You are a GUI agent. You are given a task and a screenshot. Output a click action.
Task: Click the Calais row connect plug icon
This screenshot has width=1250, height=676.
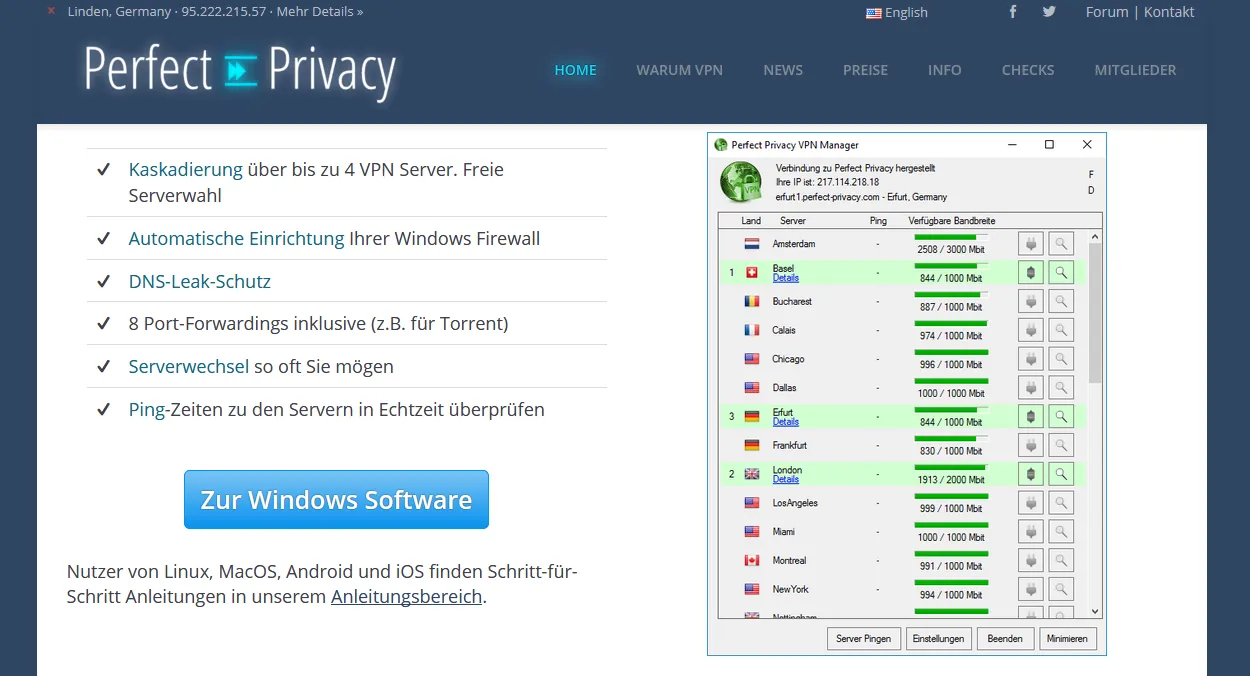1031,330
